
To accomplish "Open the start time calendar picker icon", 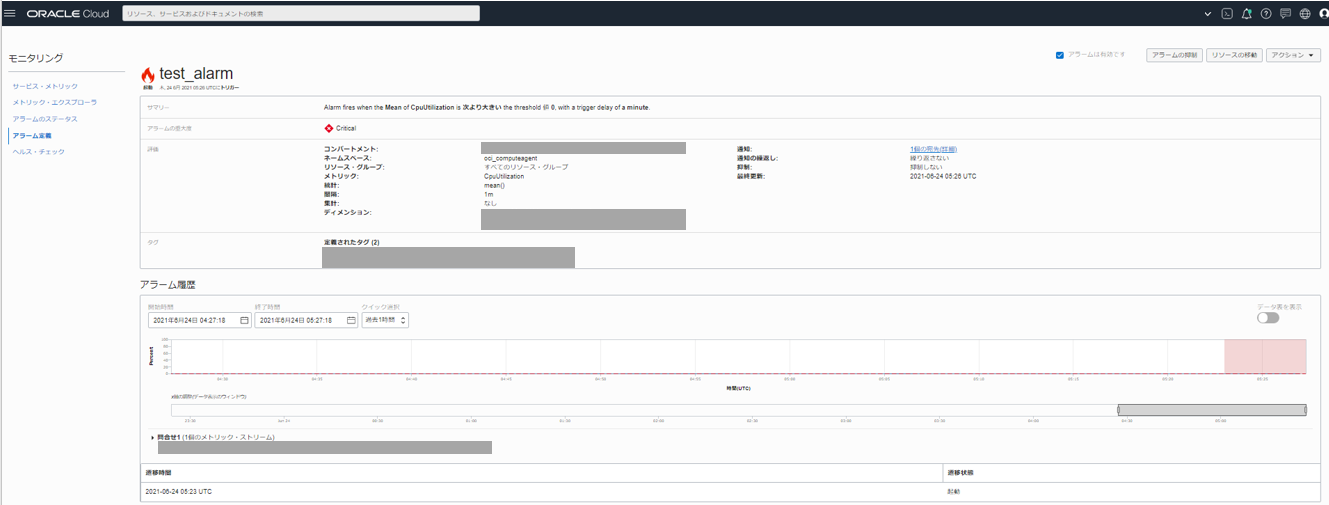I will coord(244,320).
